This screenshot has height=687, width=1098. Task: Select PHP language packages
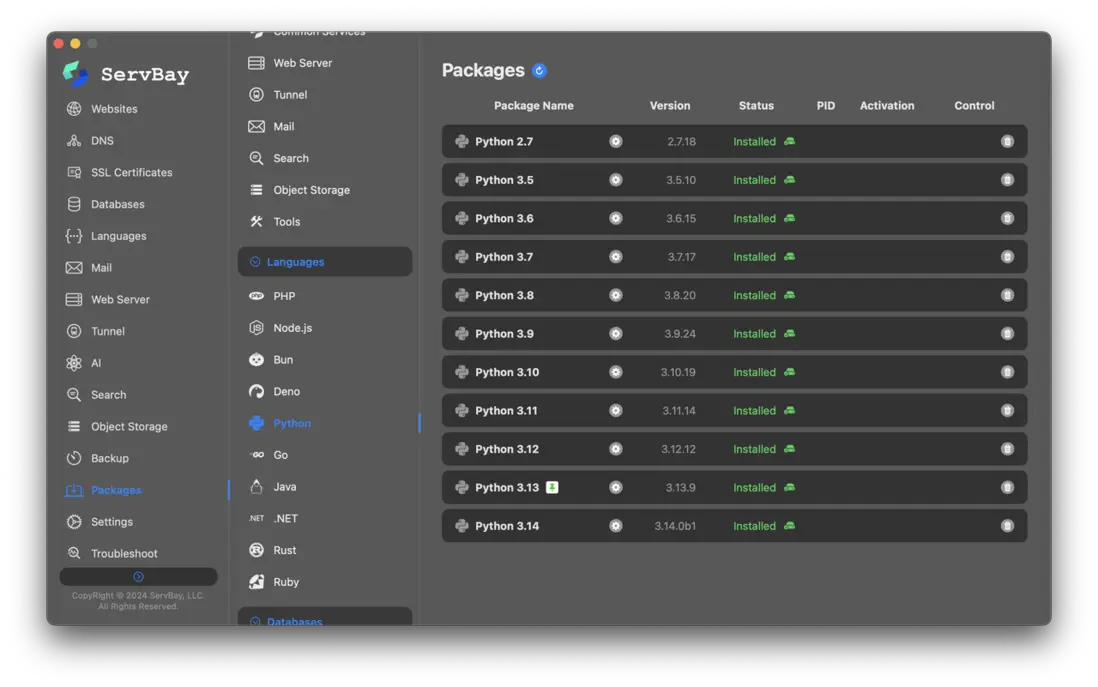(x=284, y=297)
